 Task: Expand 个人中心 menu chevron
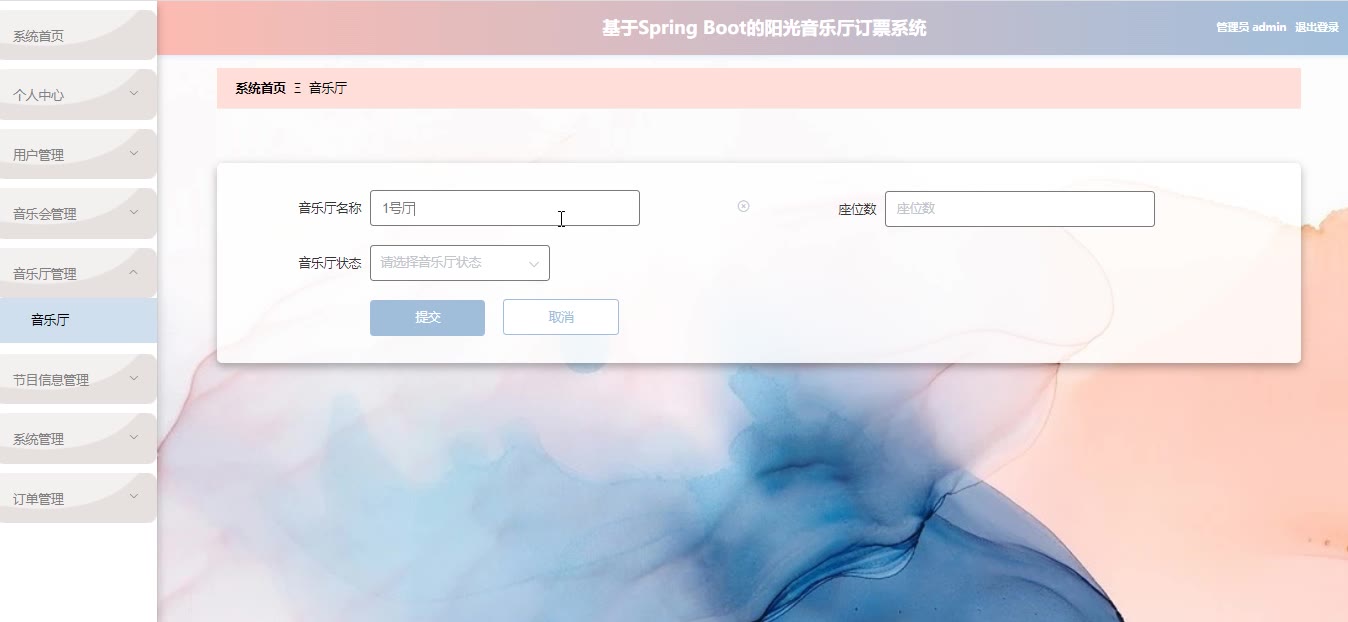coord(134,93)
